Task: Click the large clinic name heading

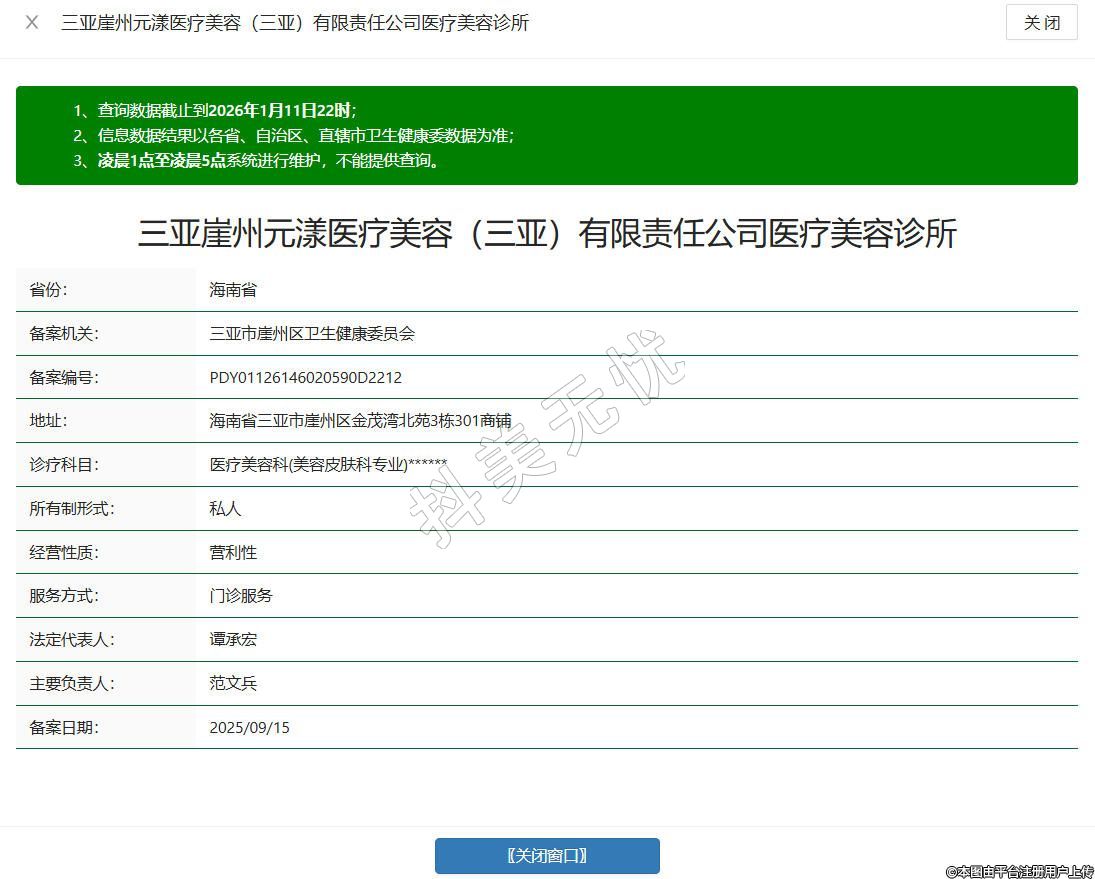Action: click(547, 233)
